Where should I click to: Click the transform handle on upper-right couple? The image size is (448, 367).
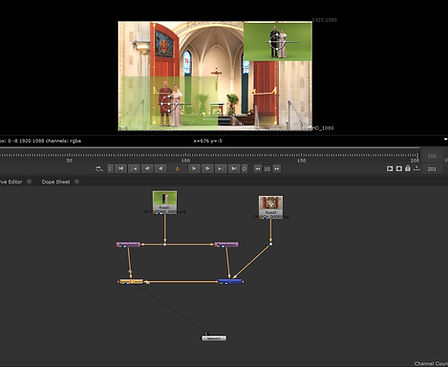(277, 42)
